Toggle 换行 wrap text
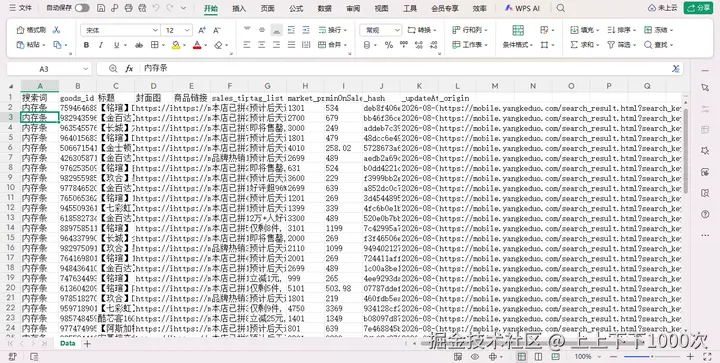This screenshot has height=363, width=720. point(332,30)
